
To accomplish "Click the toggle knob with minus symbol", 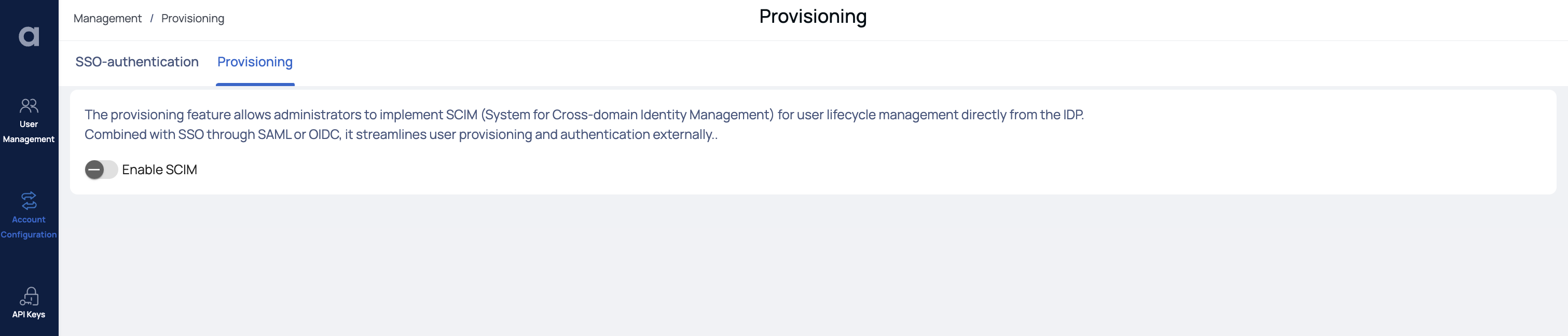I will pyautogui.click(x=94, y=170).
